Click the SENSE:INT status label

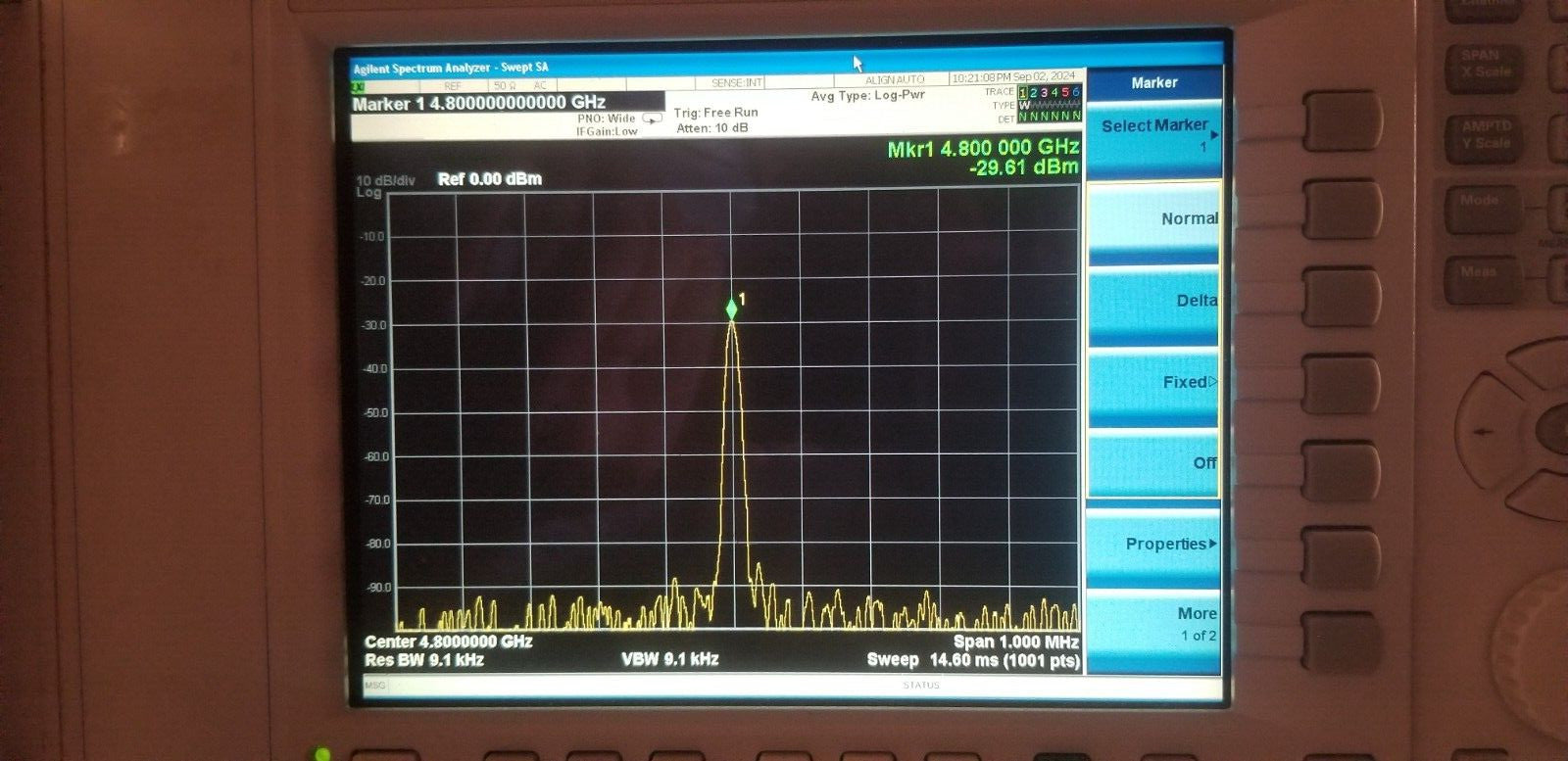coord(736,82)
